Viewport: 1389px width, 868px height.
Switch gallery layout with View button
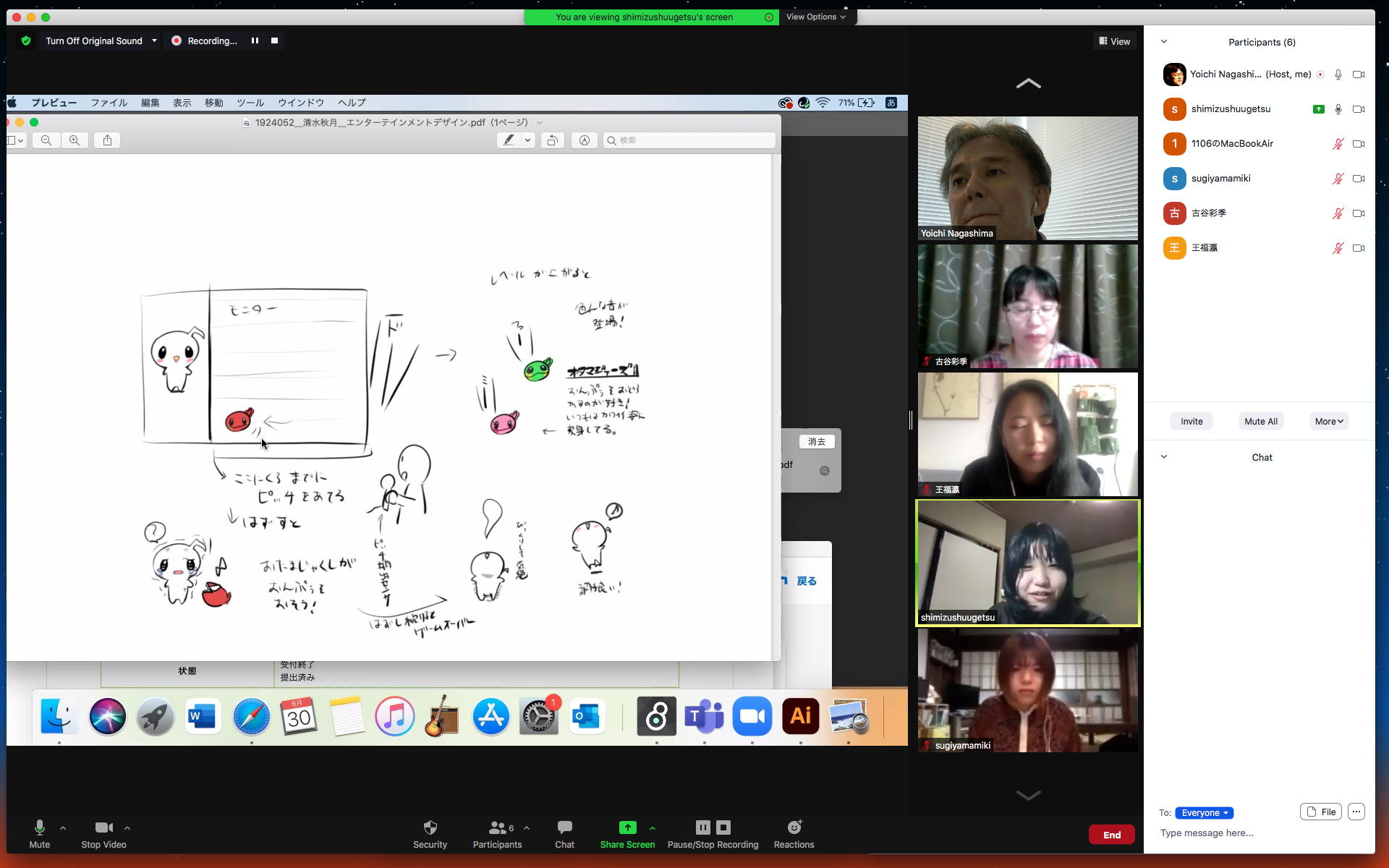pyautogui.click(x=1114, y=41)
